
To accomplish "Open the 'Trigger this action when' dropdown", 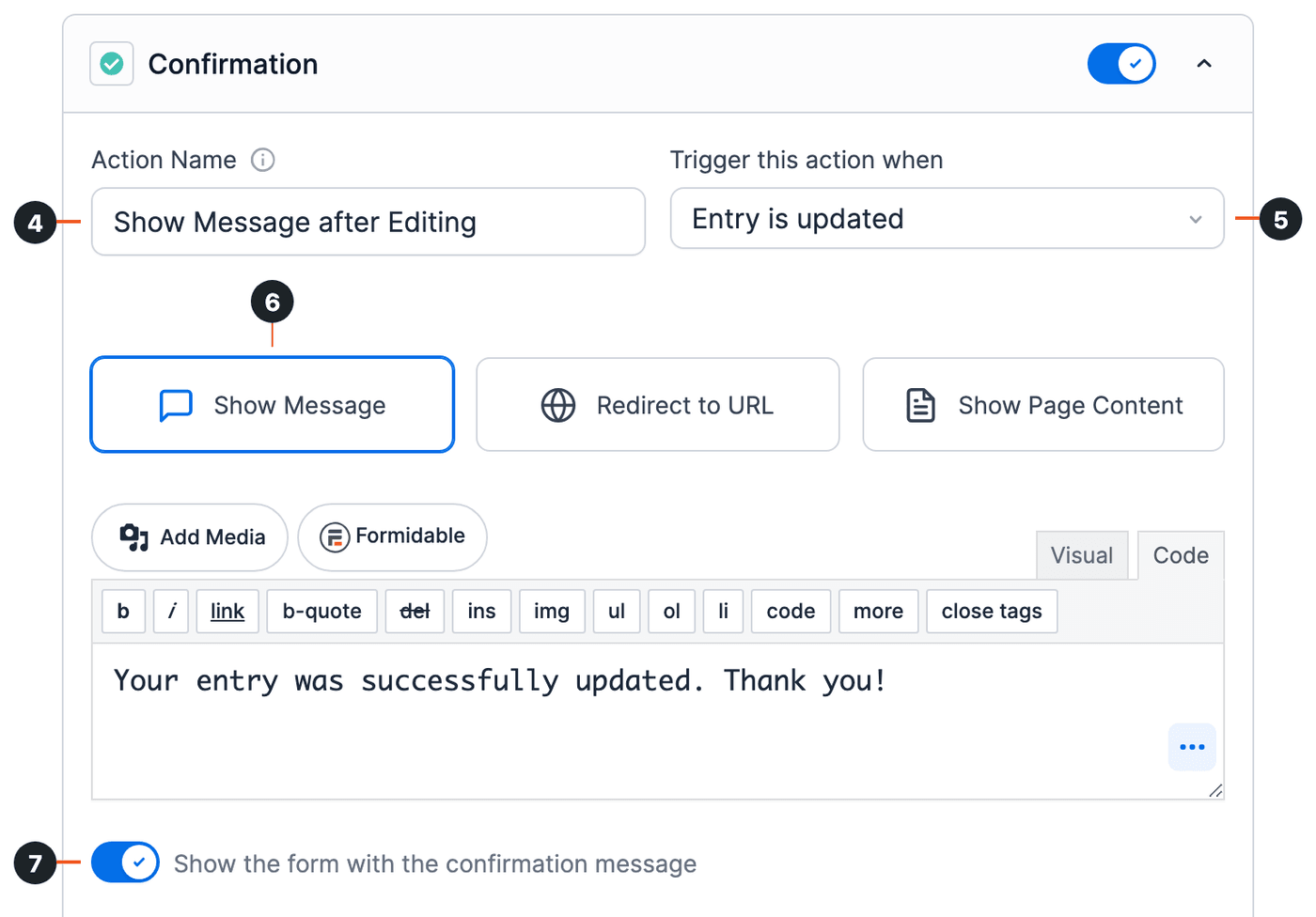I will tap(947, 219).
